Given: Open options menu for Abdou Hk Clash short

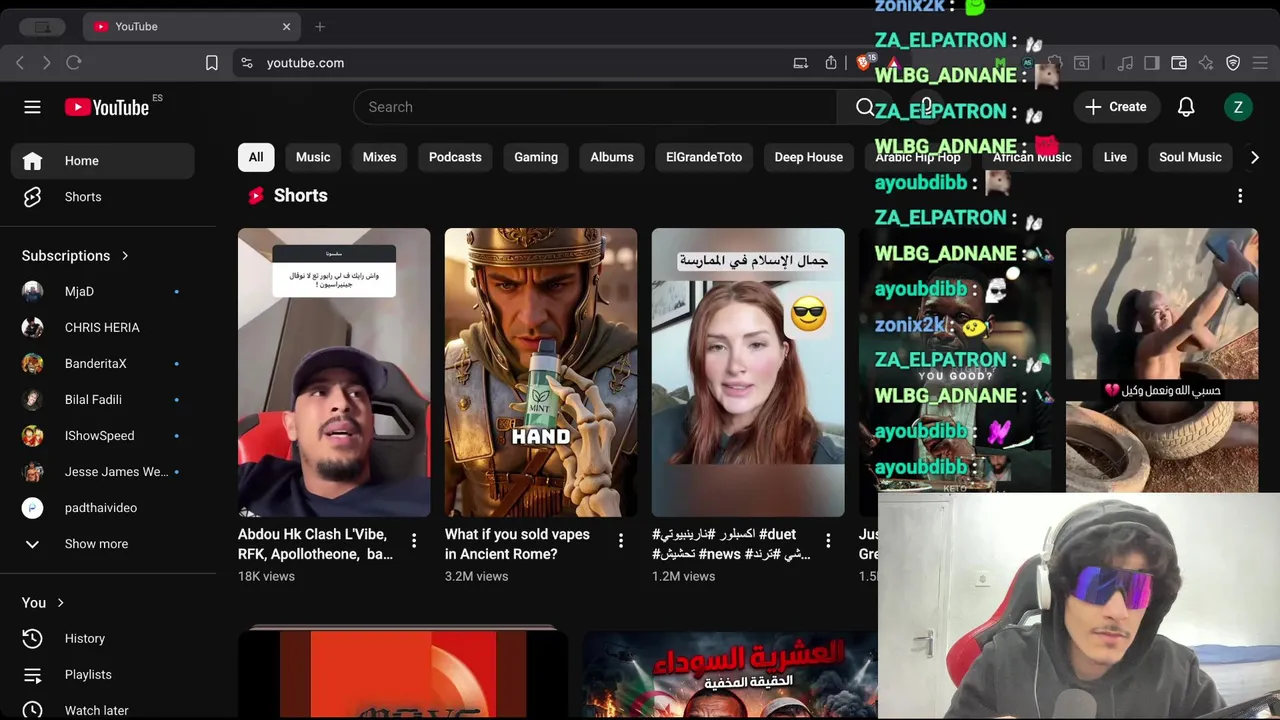Looking at the screenshot, I should [x=414, y=541].
